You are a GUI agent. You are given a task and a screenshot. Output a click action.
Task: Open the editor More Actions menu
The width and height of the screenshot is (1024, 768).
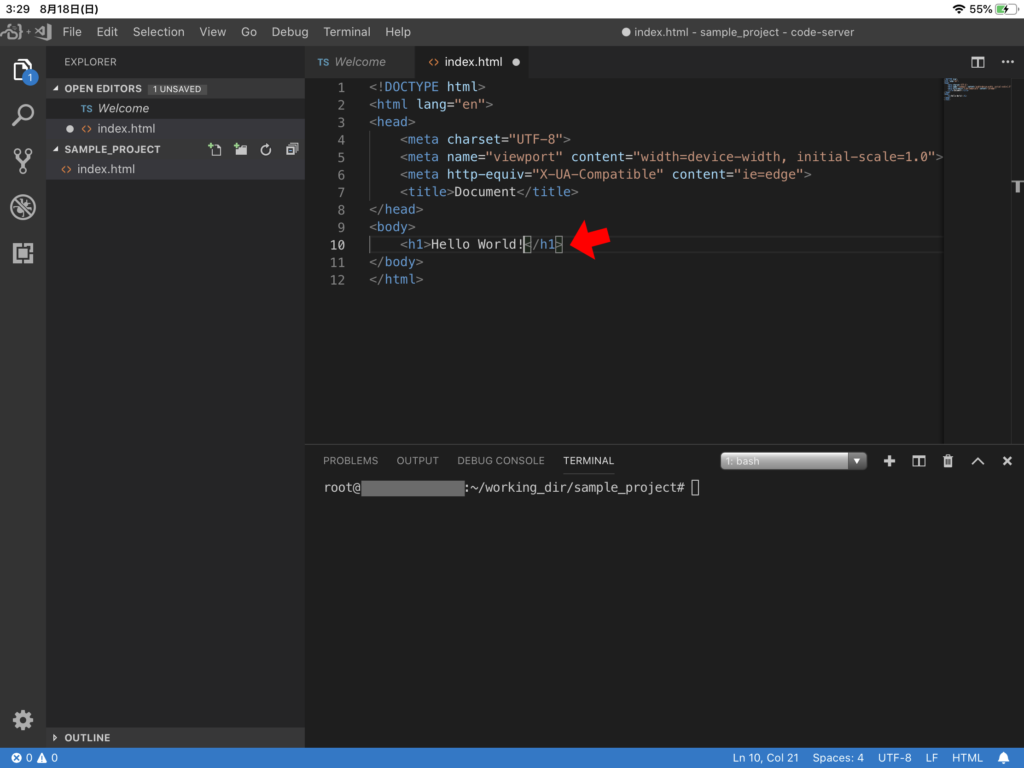click(x=1008, y=62)
